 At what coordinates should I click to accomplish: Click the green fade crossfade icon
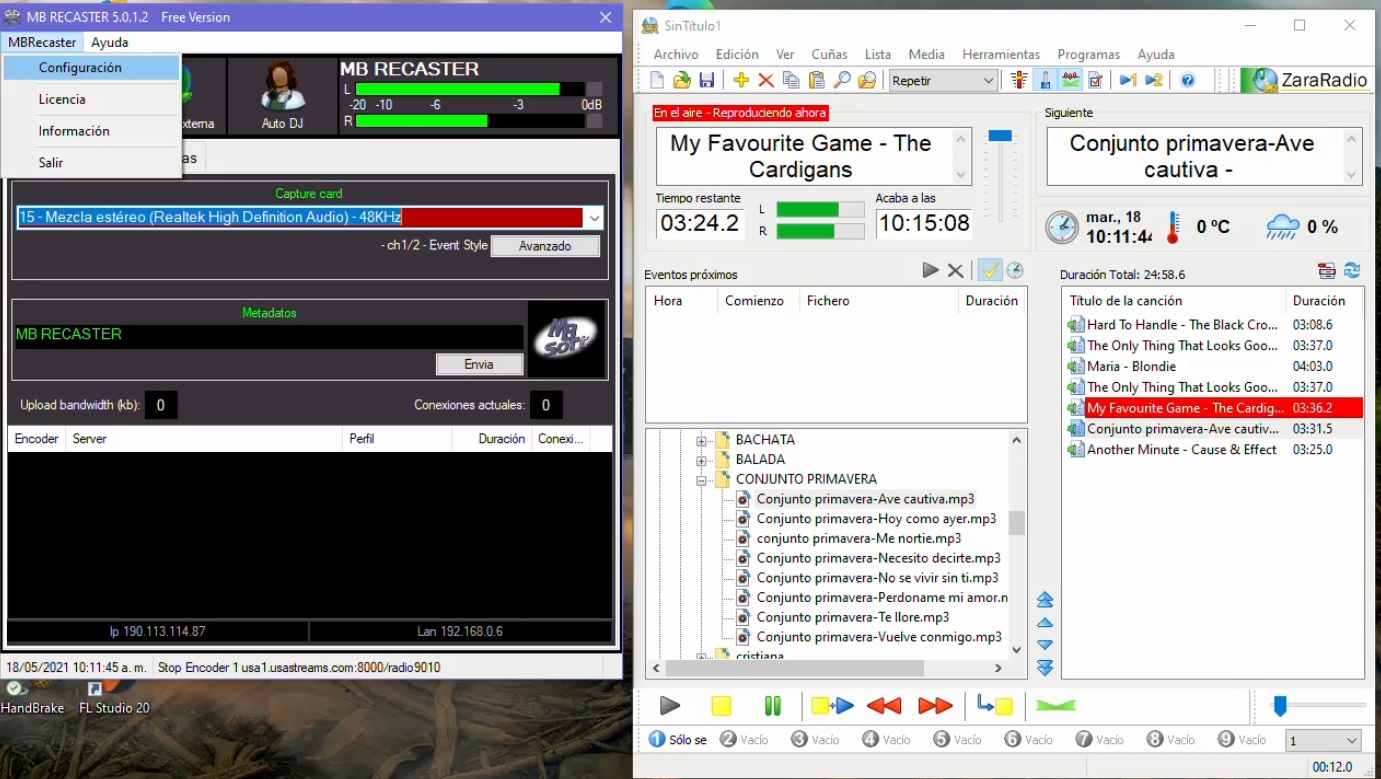coord(1056,706)
